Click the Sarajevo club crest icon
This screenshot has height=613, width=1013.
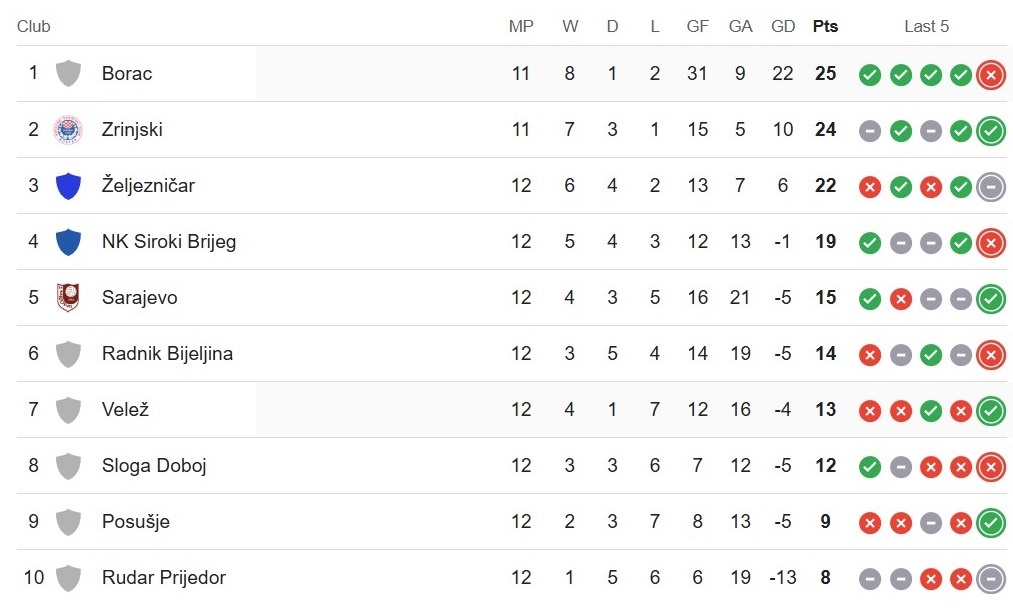tap(68, 298)
